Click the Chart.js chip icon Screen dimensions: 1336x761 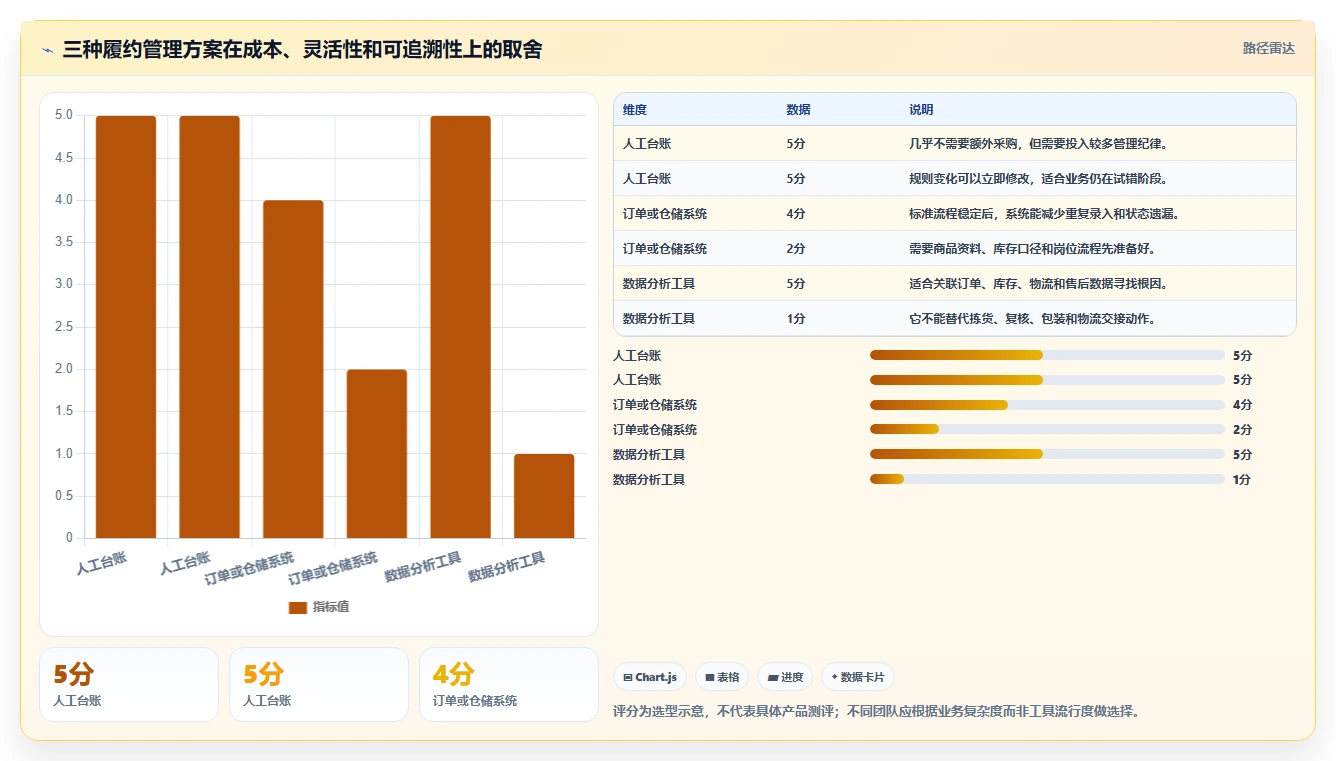click(x=627, y=677)
